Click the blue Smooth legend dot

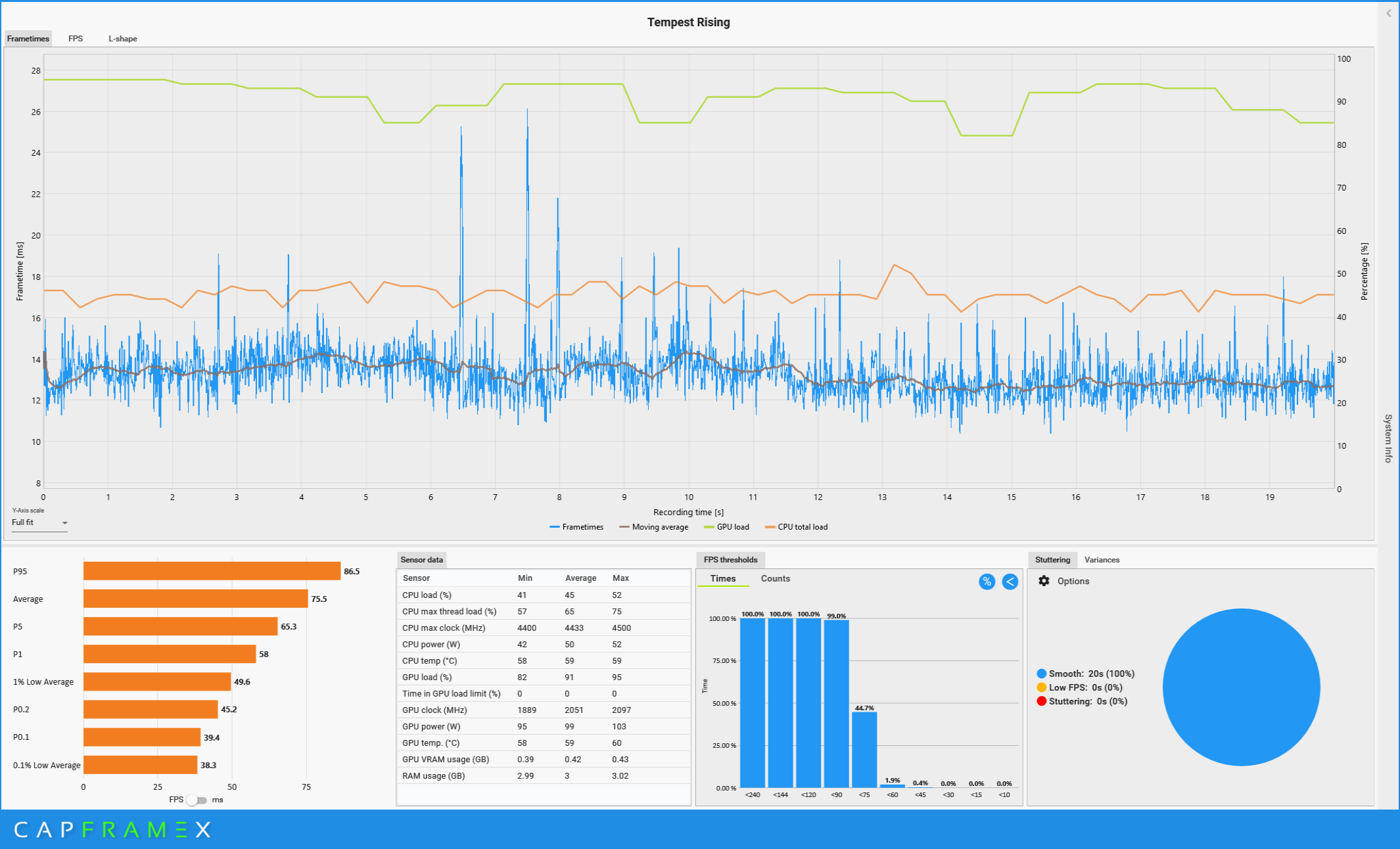(x=1040, y=673)
